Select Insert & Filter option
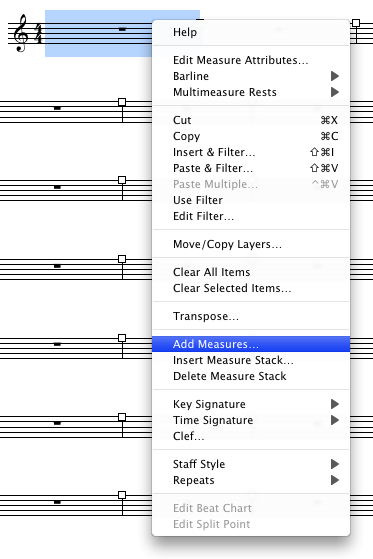The width and height of the screenshot is (373, 559). (251, 152)
